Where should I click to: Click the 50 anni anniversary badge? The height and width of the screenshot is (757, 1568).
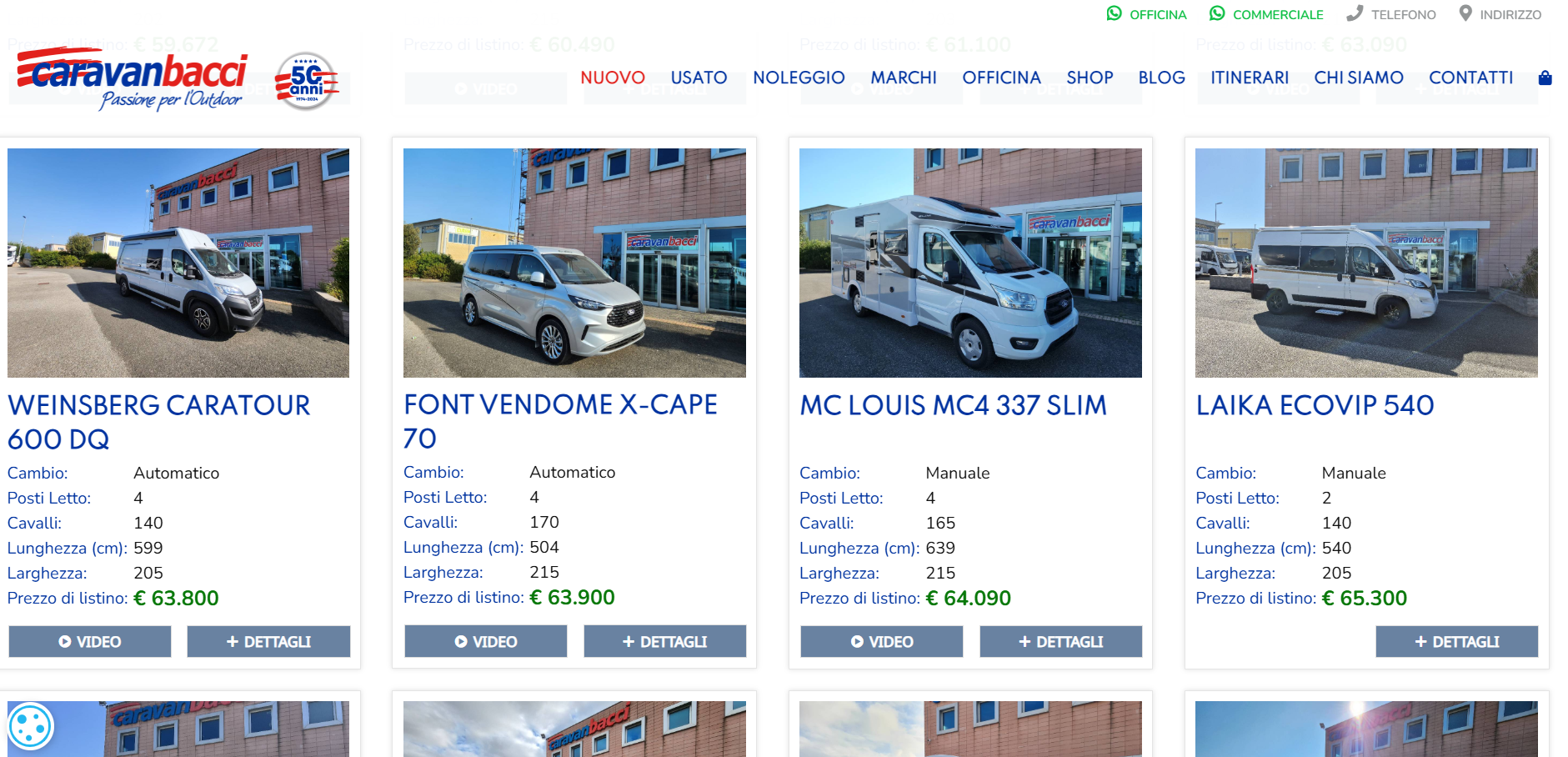point(306,81)
